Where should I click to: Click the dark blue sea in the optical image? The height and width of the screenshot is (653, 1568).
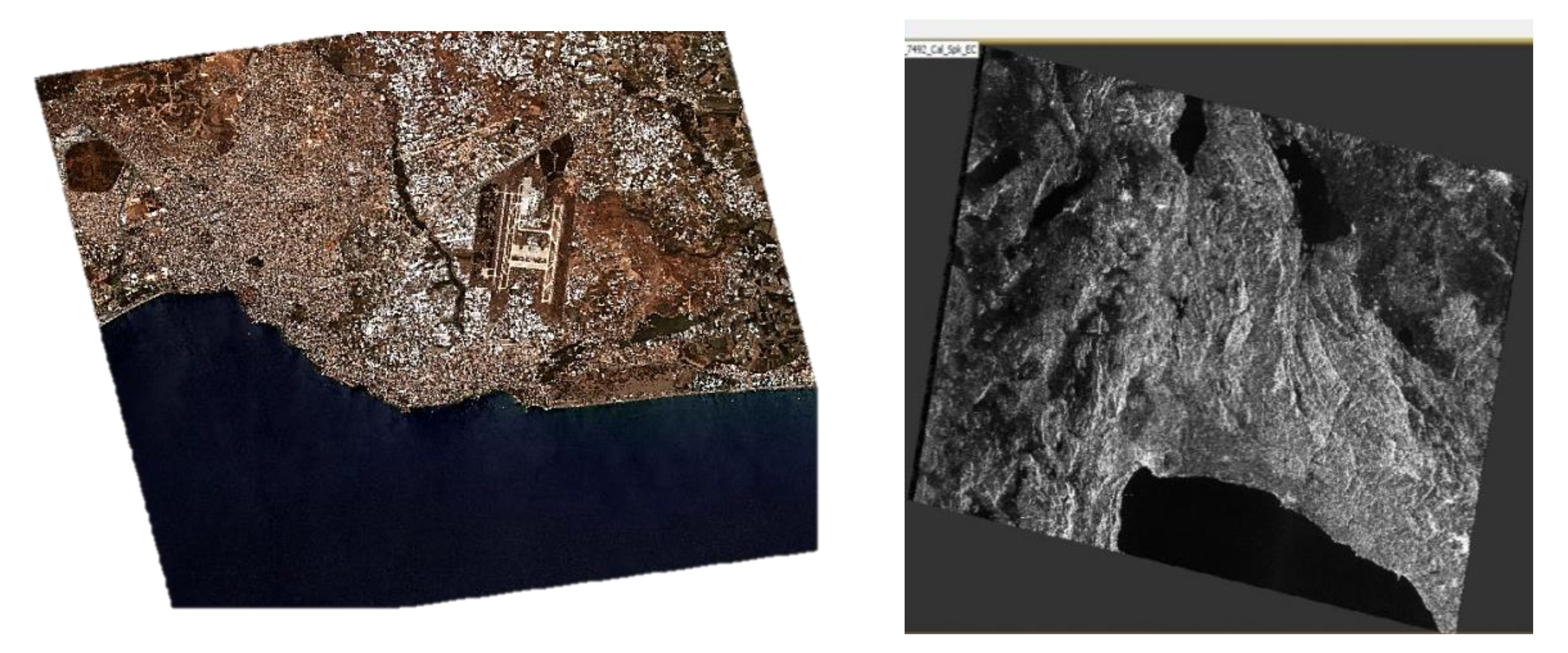[x=426, y=505]
